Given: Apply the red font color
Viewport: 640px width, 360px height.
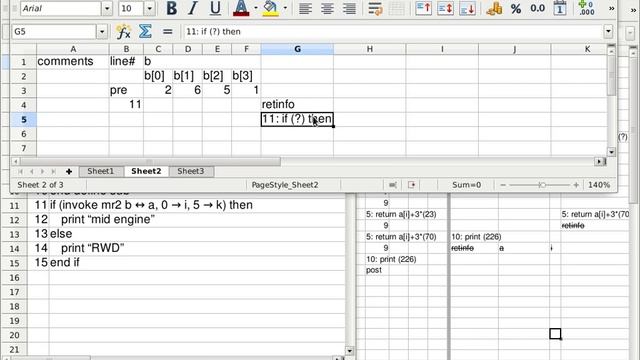Looking at the screenshot, I should [241, 9].
